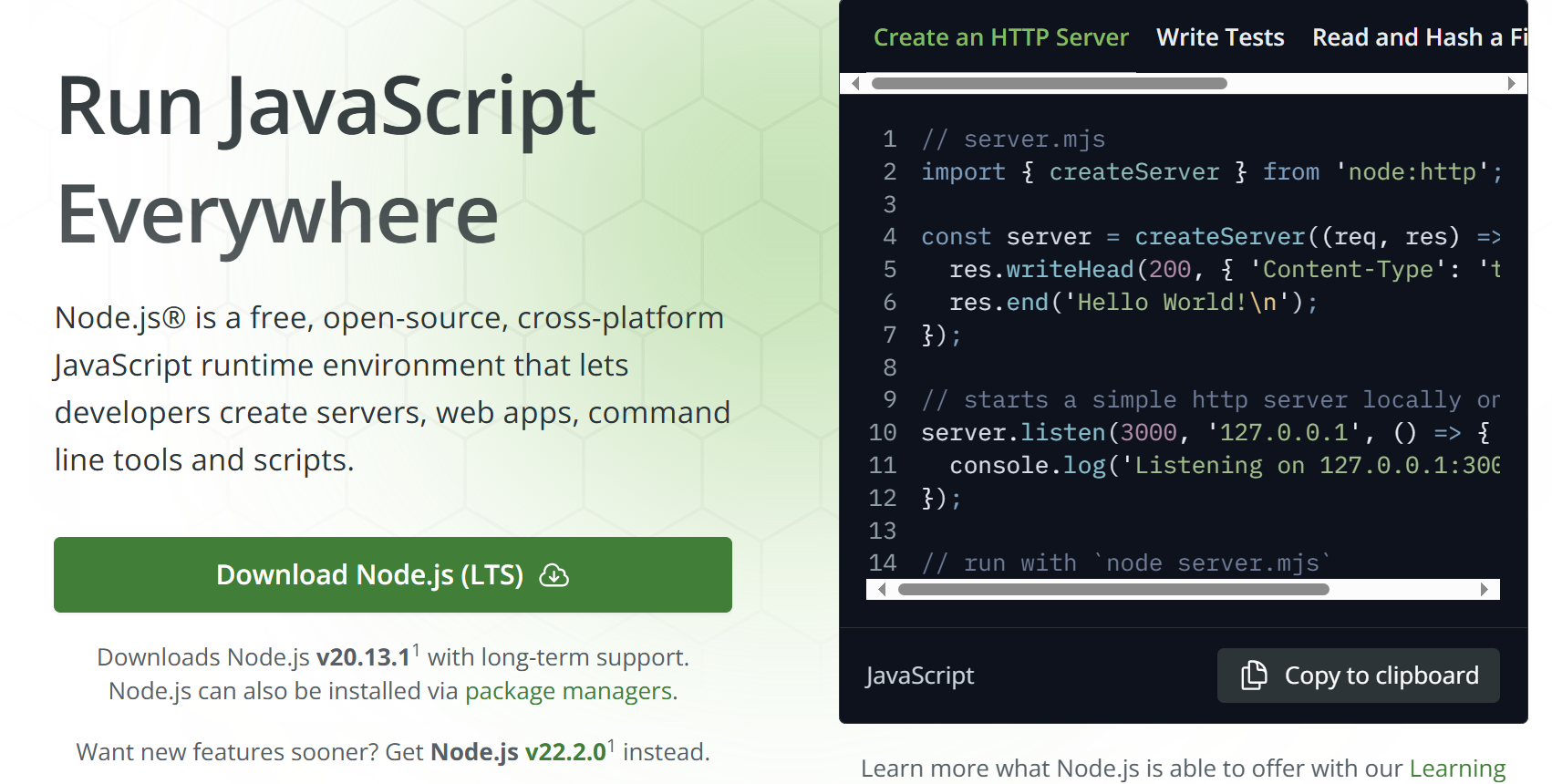Screen dimensions: 1552x784
Task: Open the package managers link
Action: coord(569,691)
